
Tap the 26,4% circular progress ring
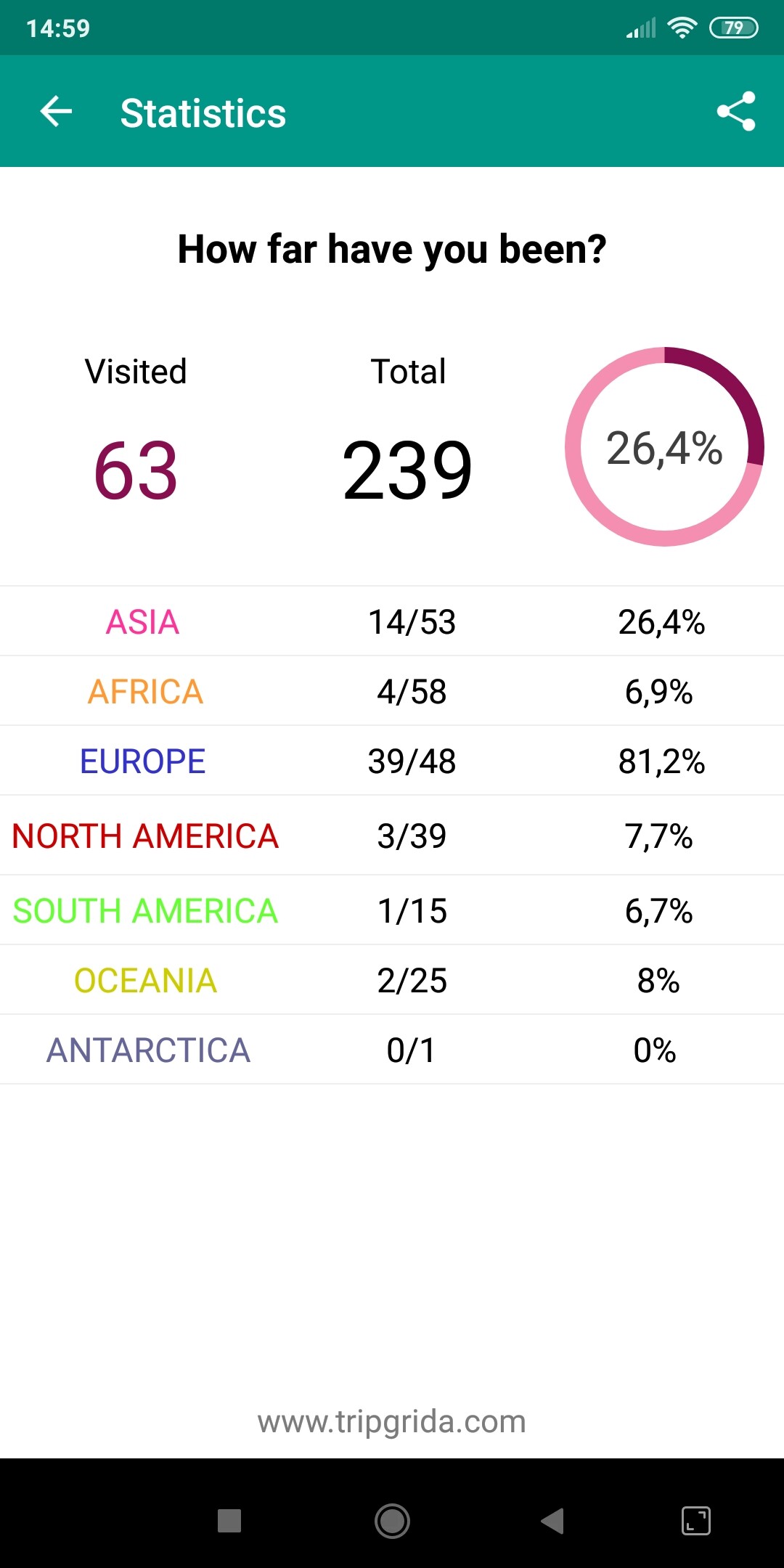click(x=664, y=446)
